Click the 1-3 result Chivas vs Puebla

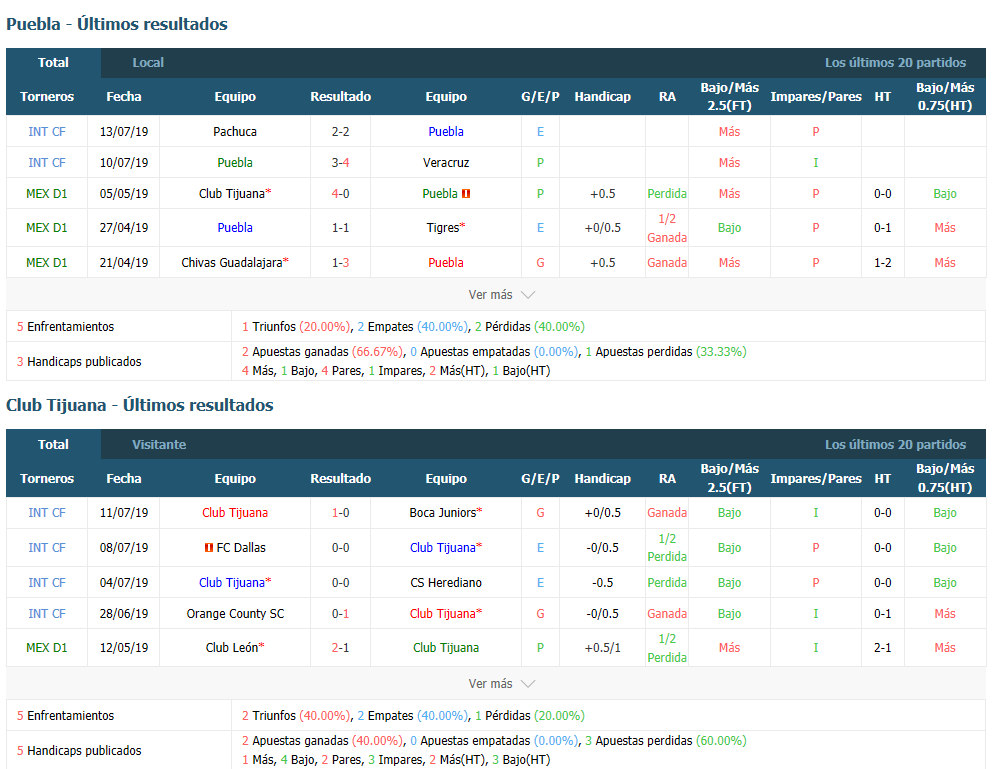340,262
